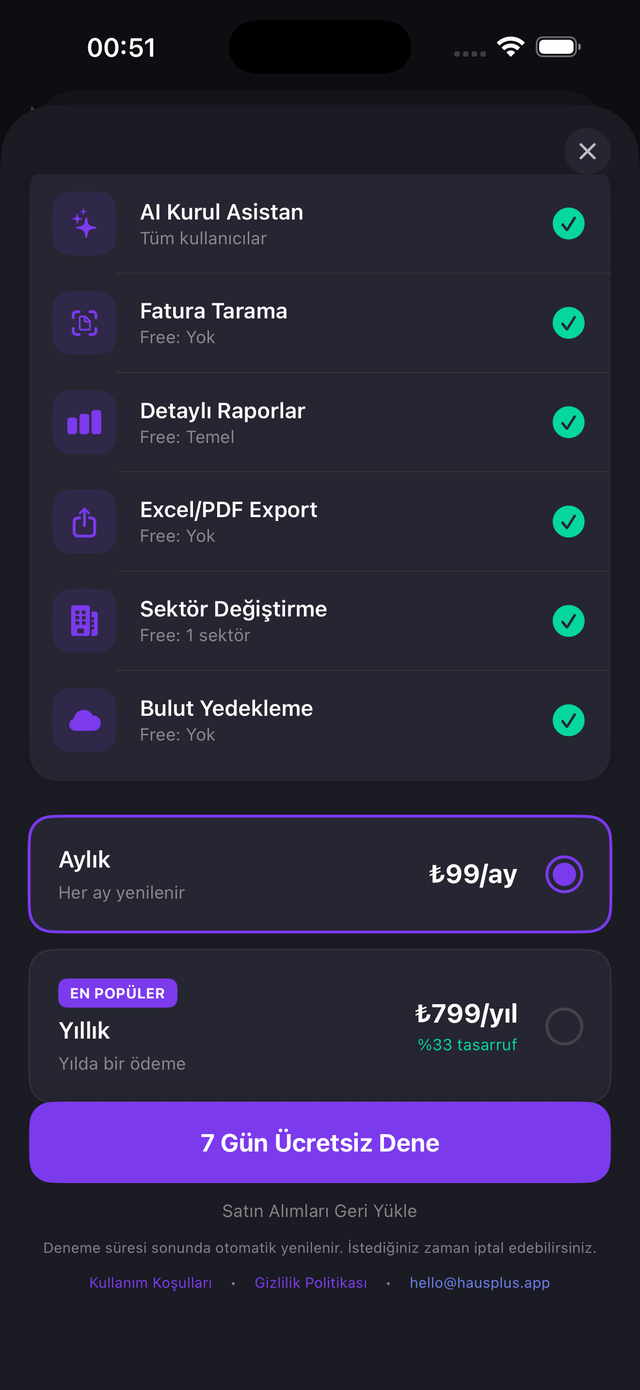Tap the ₺799/yıl price label
This screenshot has height=1390, width=640.
(x=466, y=1014)
